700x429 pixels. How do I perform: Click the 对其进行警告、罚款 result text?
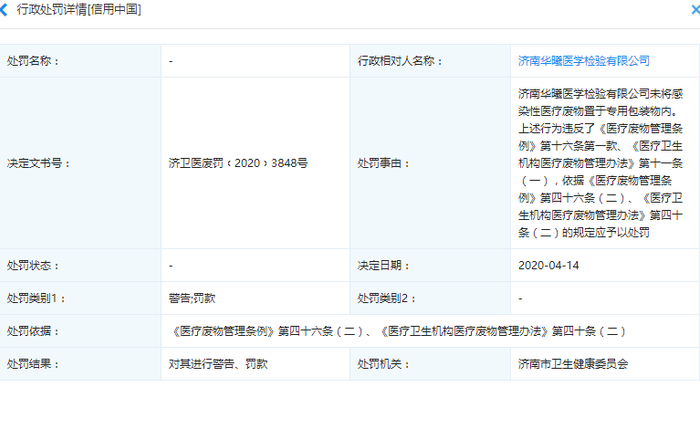tap(218, 364)
